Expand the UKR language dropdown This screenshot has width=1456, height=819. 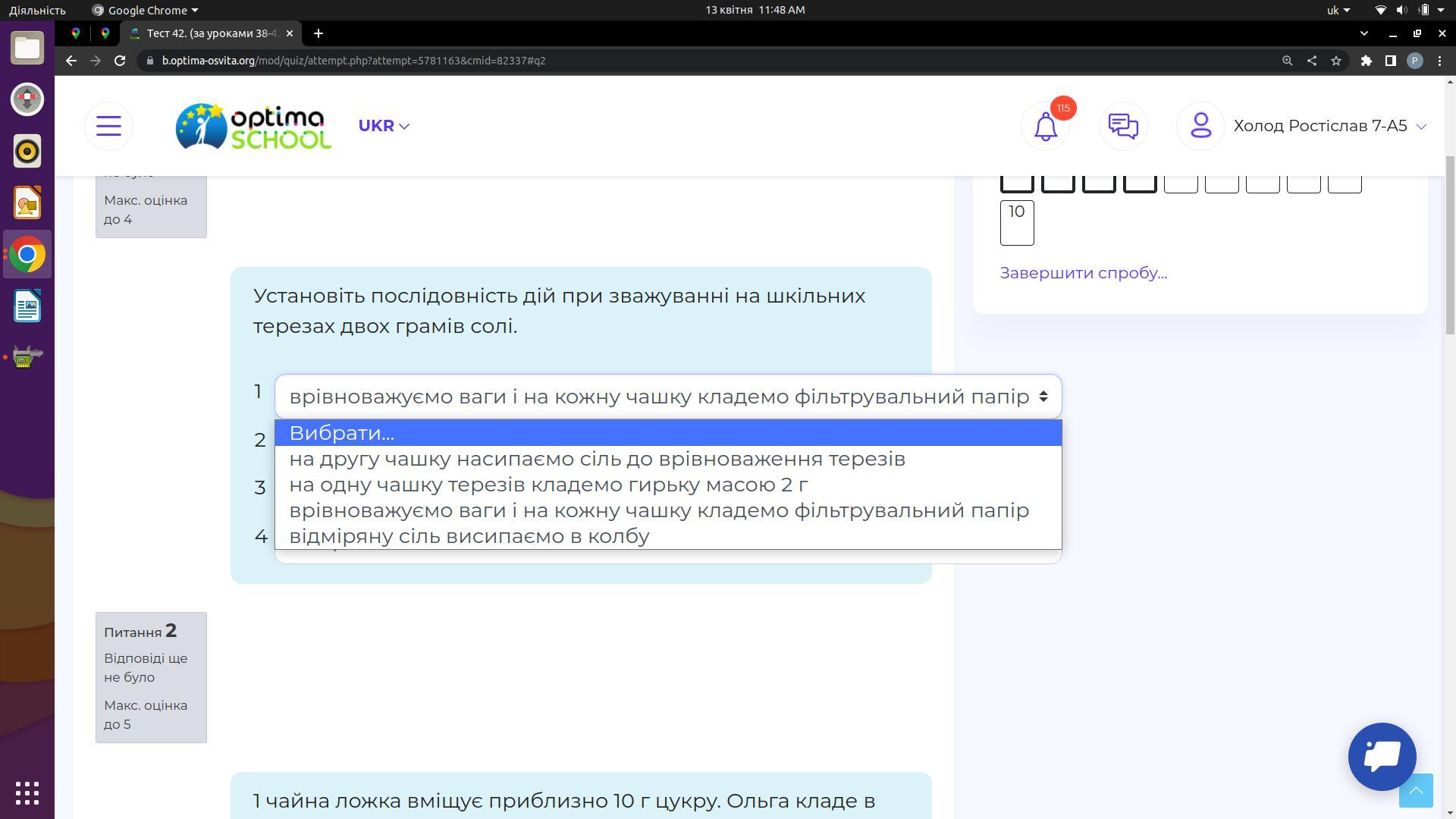coord(384,126)
